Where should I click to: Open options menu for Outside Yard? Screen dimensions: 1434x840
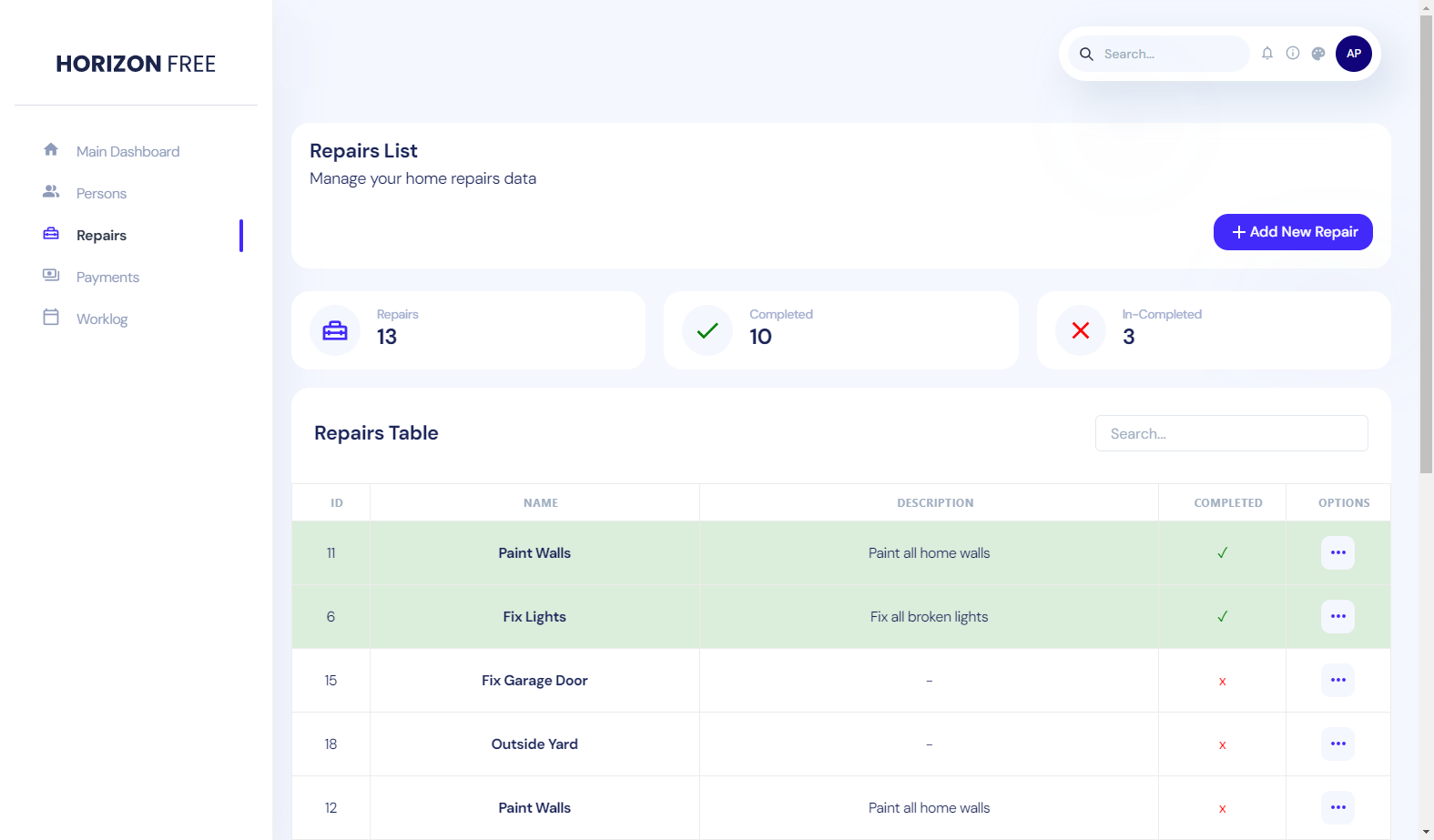click(1337, 744)
